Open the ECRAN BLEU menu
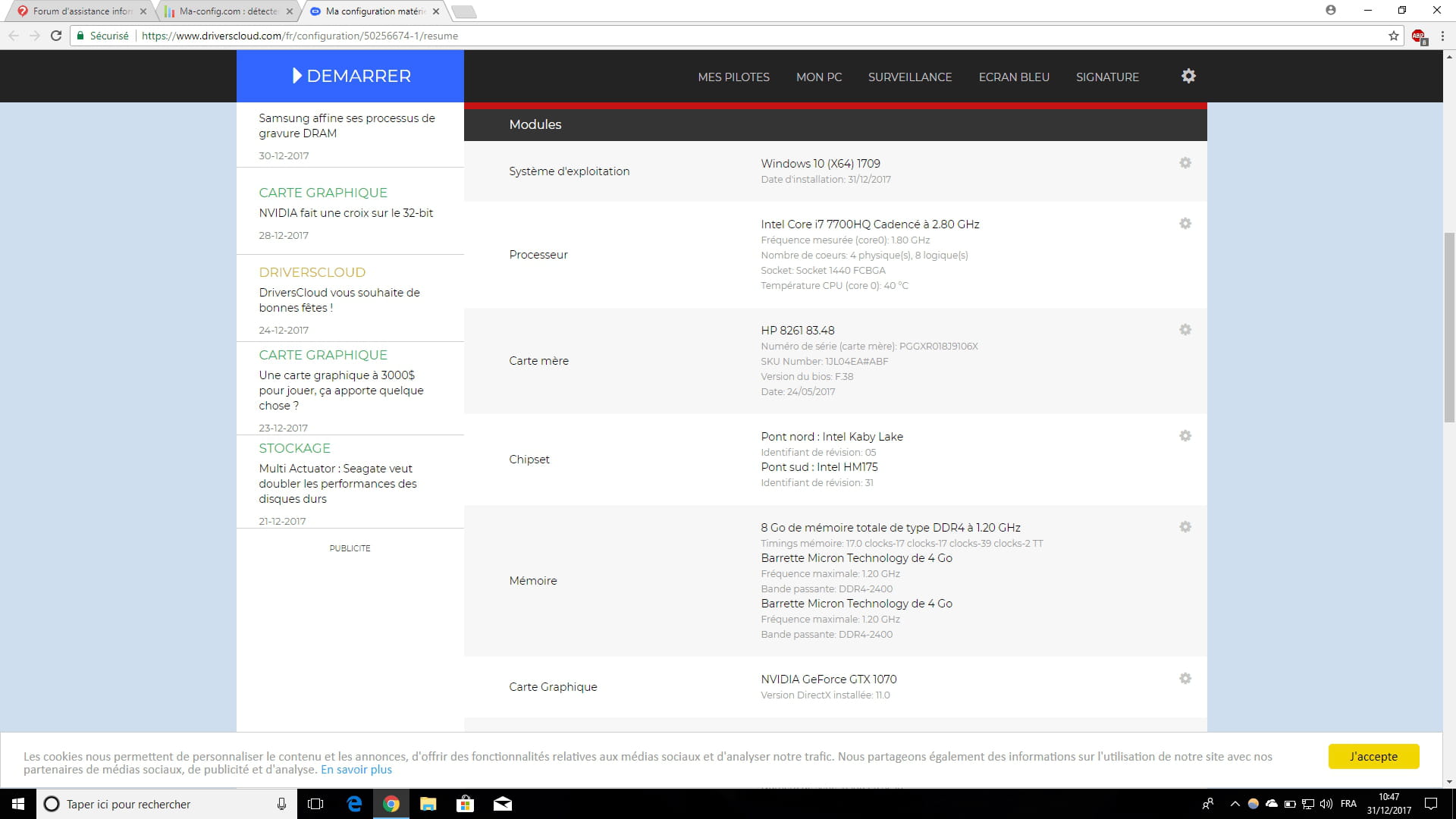 point(1014,77)
